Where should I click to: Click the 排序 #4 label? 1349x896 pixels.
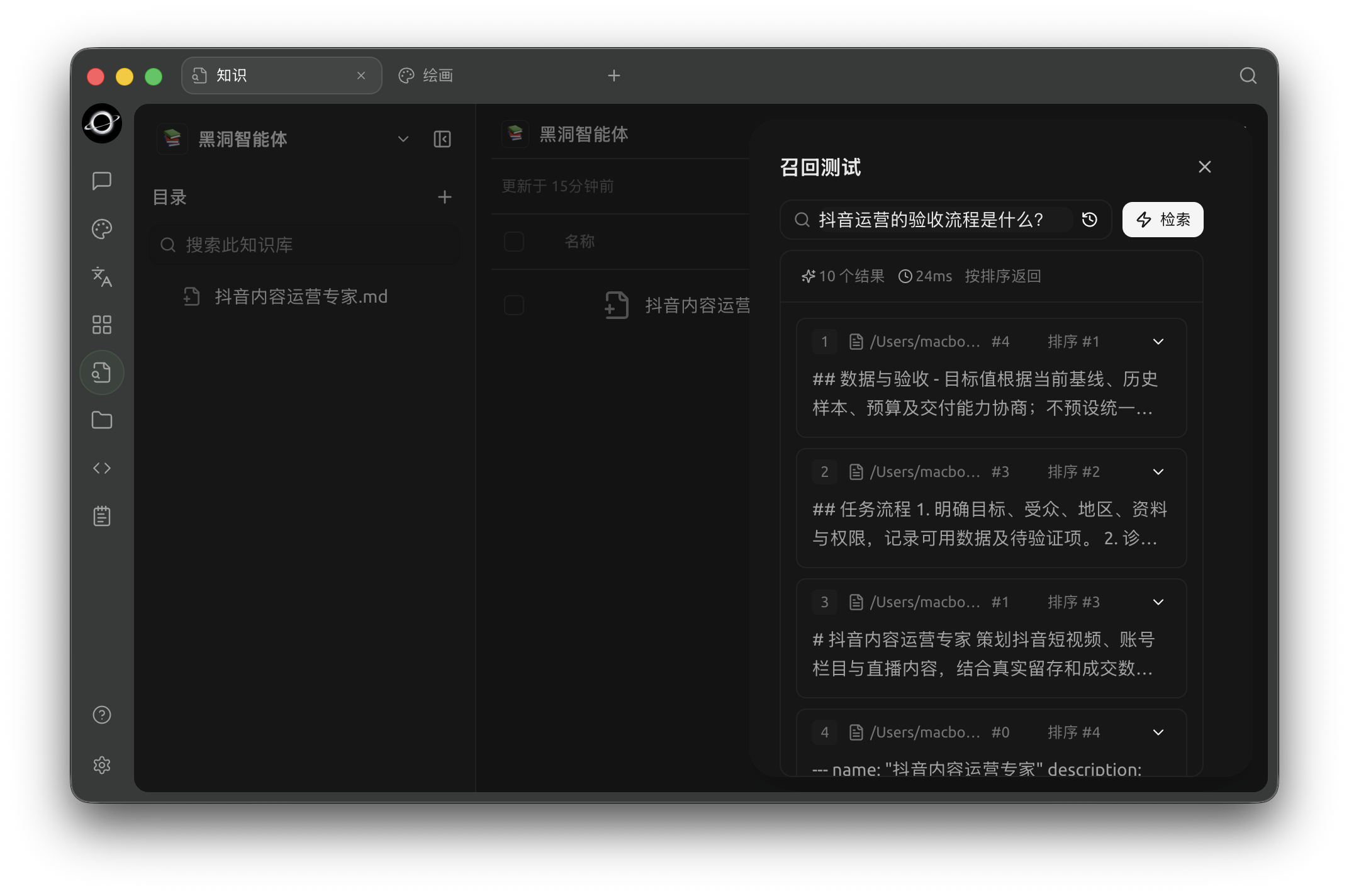point(1073,732)
